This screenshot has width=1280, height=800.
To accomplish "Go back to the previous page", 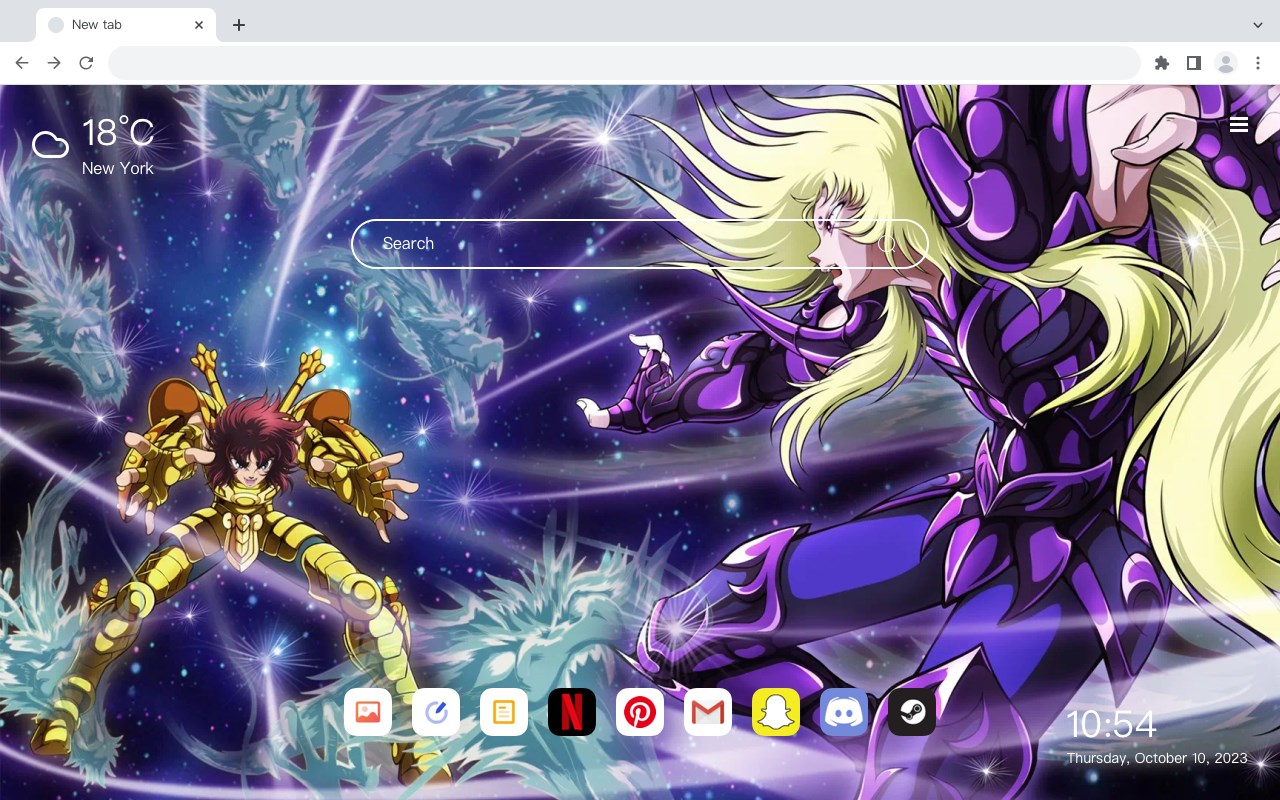I will tap(22, 63).
